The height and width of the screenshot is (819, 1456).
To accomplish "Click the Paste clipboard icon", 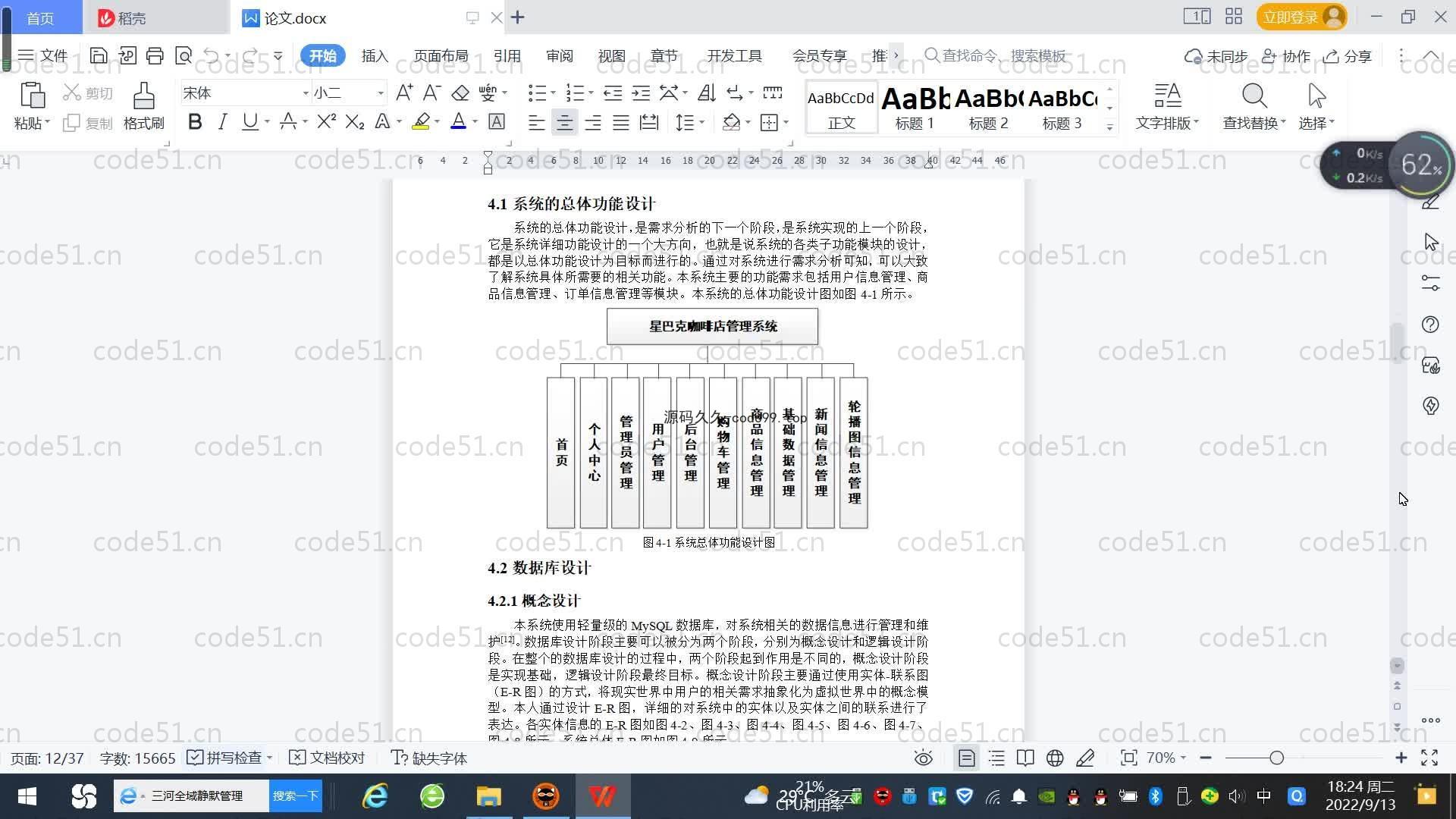I will [x=32, y=96].
